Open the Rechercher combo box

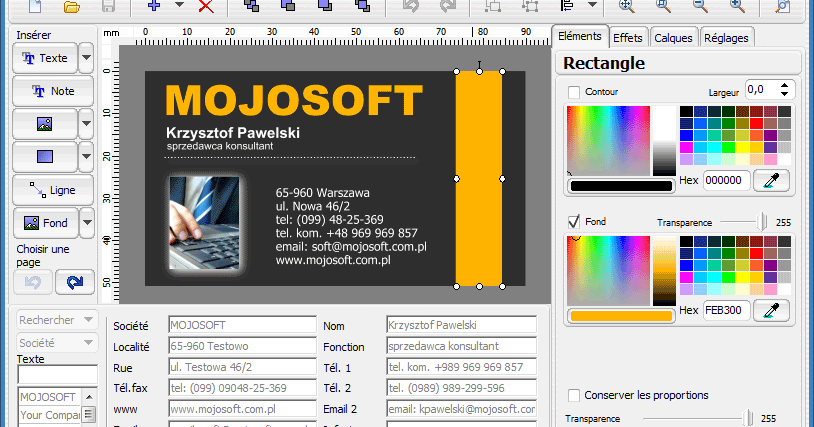click(57, 320)
